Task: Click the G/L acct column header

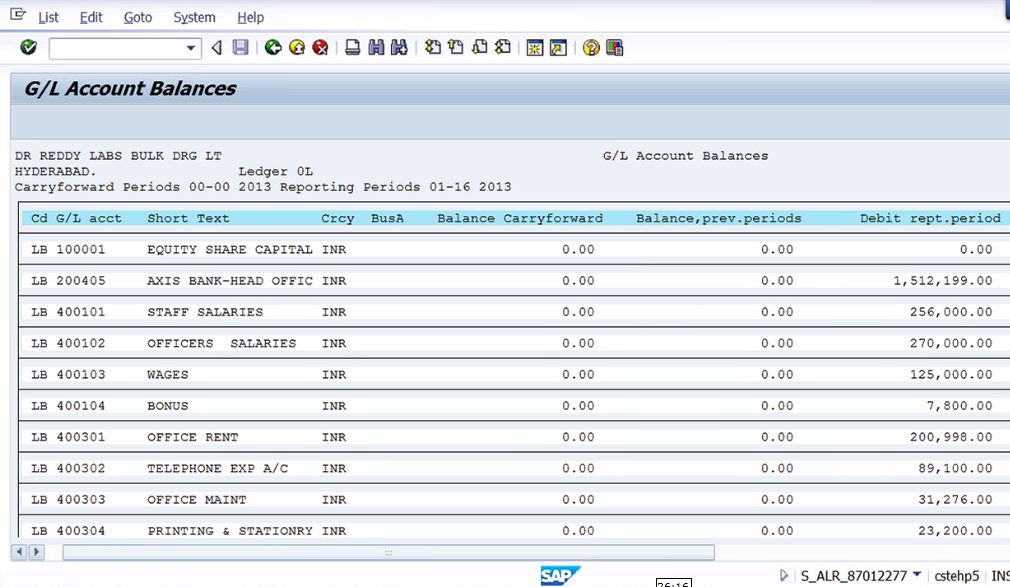Action: [88, 218]
